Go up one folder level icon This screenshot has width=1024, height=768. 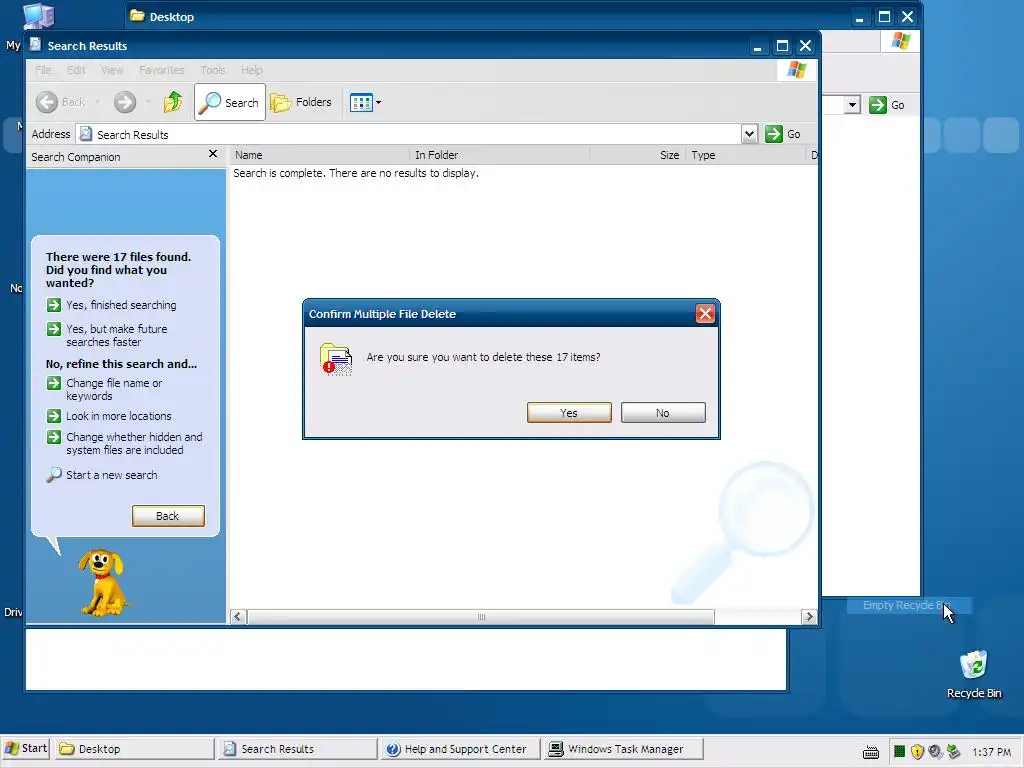click(173, 102)
